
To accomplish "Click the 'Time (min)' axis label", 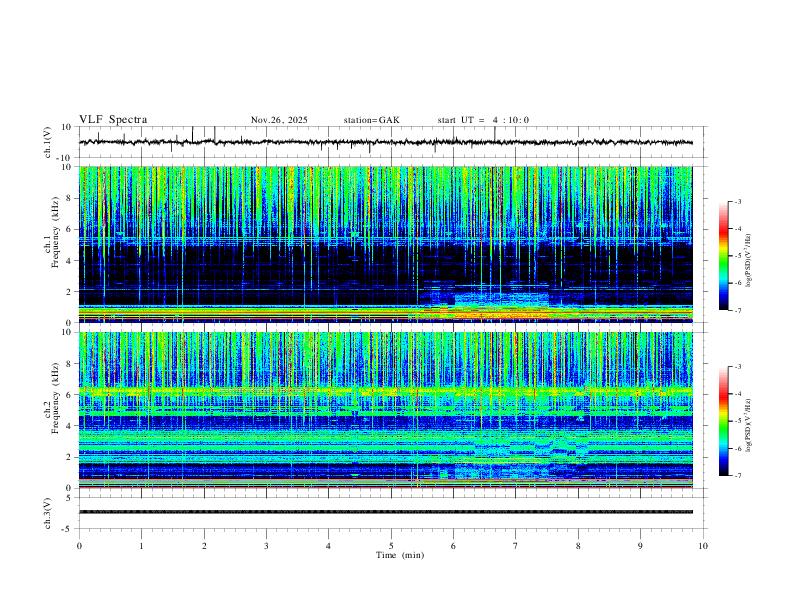I will pos(400,555).
